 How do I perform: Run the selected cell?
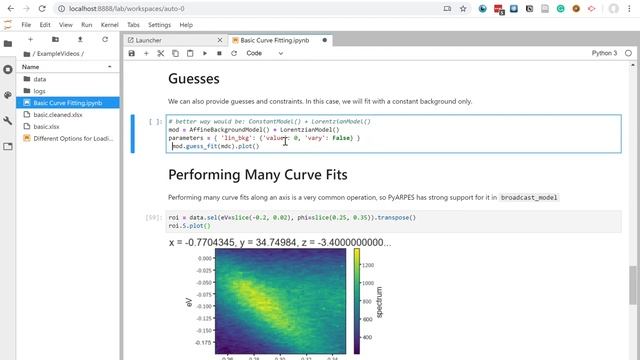pyautogui.click(x=204, y=53)
